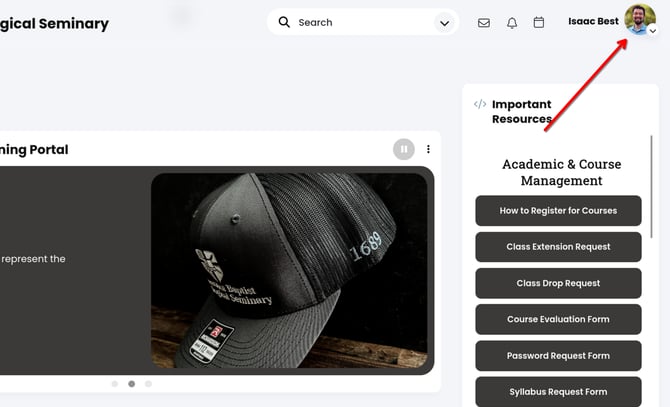
Task: Open the three-dot menu on the portal card
Action: pos(428,150)
